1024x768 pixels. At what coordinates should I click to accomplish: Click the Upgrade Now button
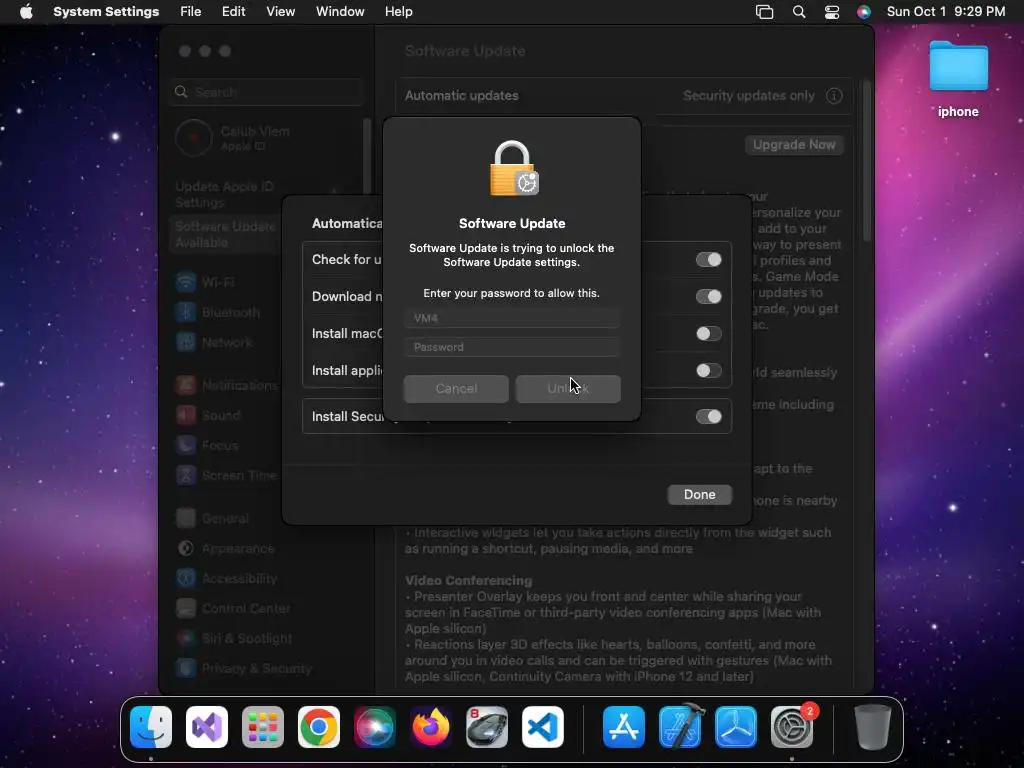point(794,145)
